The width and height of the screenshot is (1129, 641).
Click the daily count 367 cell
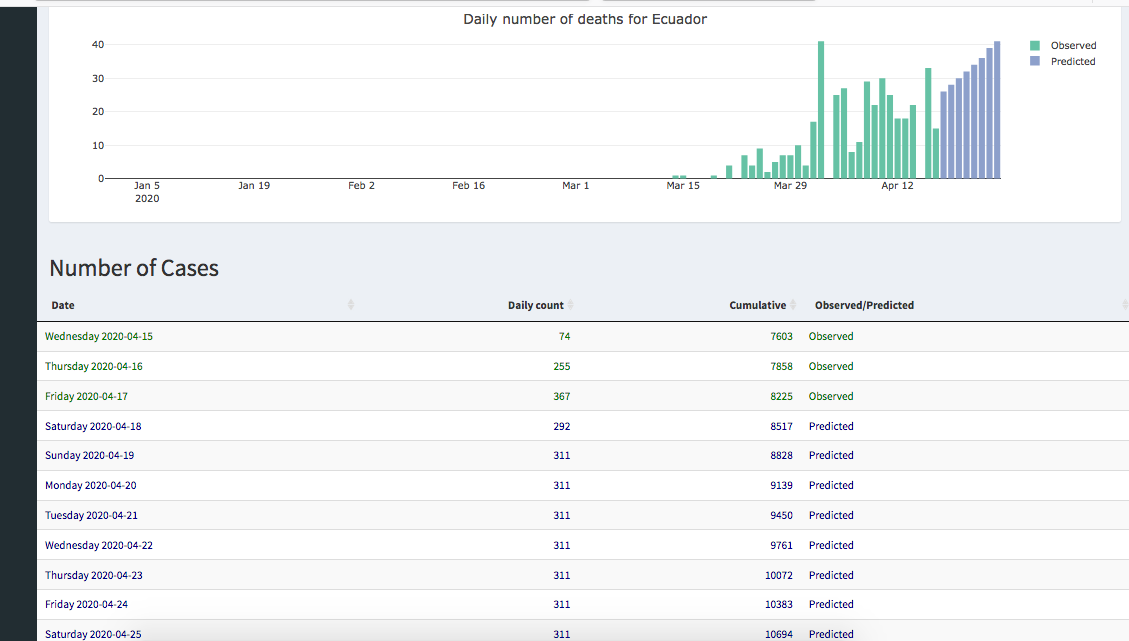pos(561,397)
